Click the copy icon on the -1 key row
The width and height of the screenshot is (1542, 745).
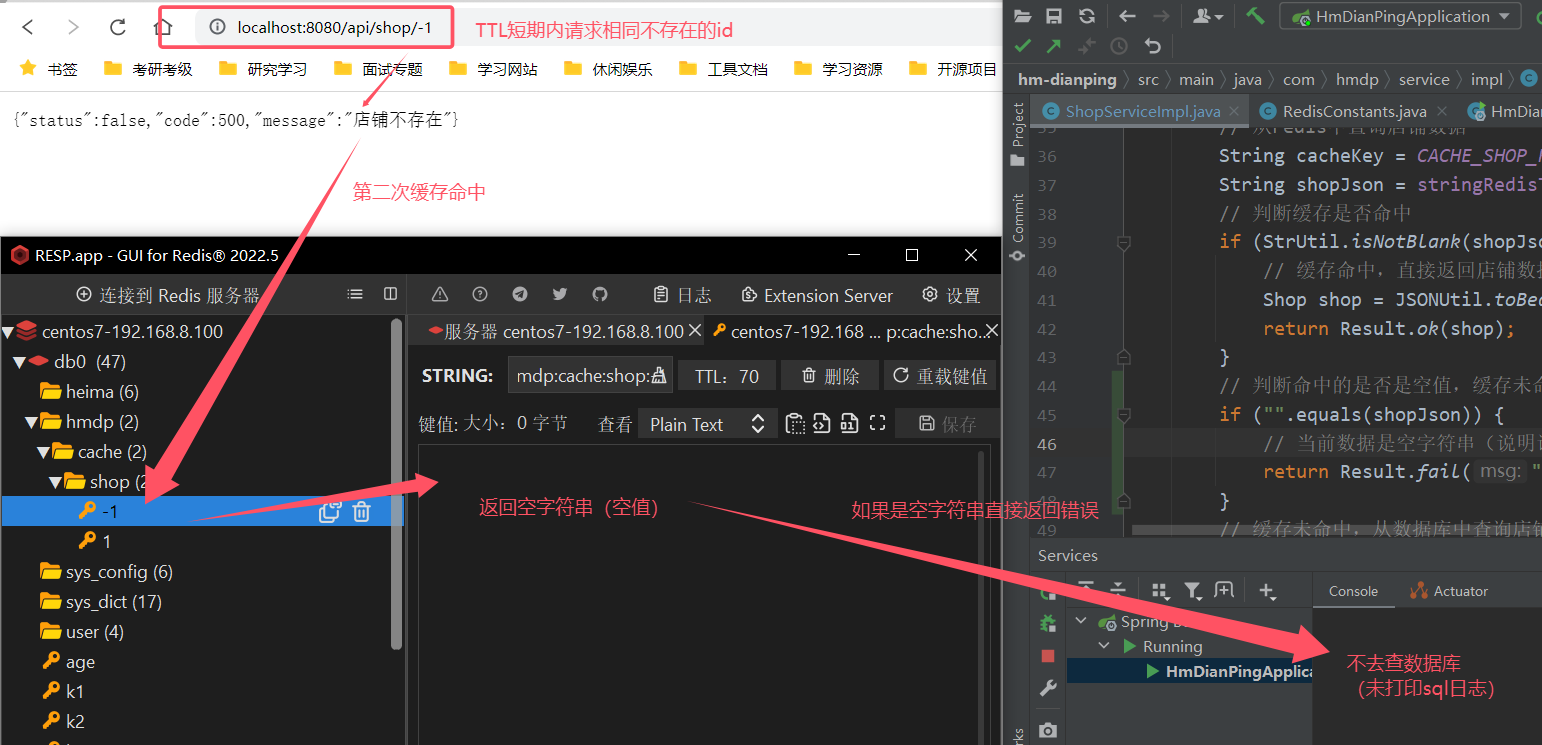coord(330,512)
